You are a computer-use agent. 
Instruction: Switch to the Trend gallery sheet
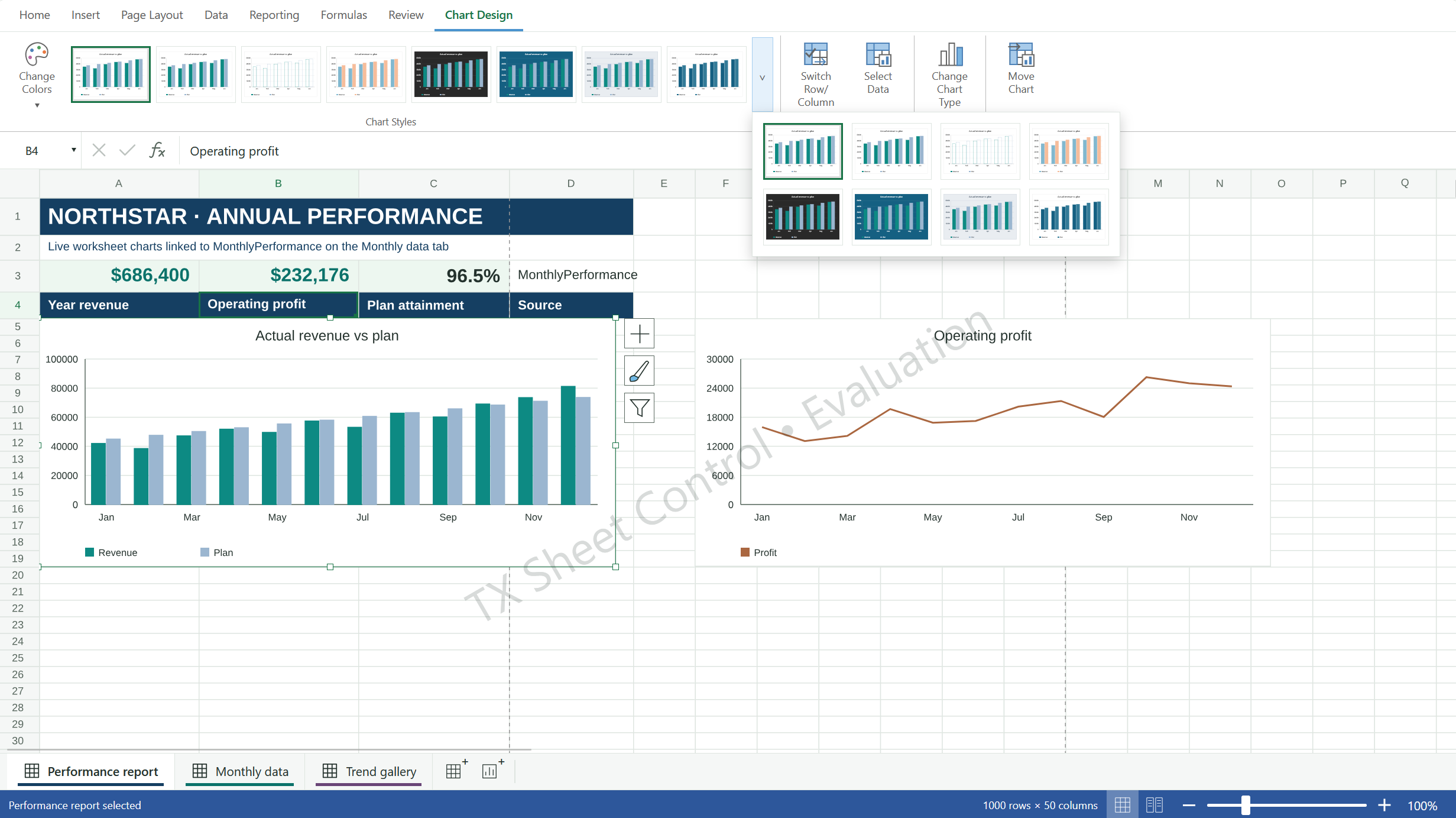(x=369, y=771)
